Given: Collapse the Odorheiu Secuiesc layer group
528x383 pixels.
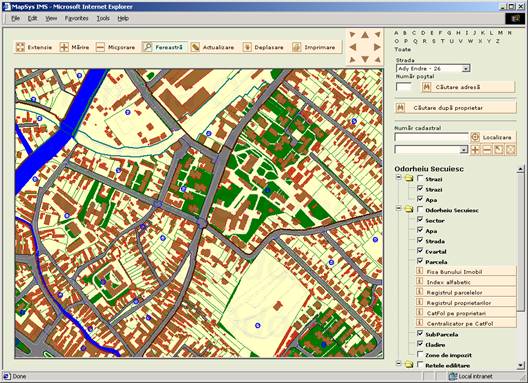Looking at the screenshot, I should click(x=398, y=209).
